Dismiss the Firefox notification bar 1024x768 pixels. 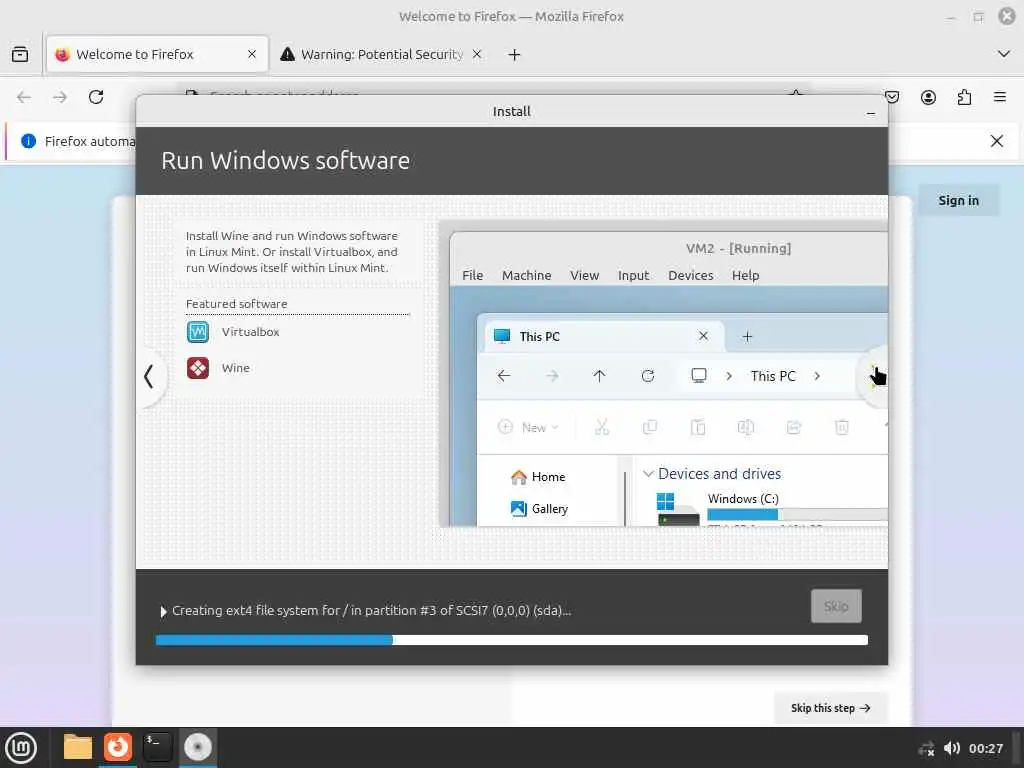tap(997, 141)
